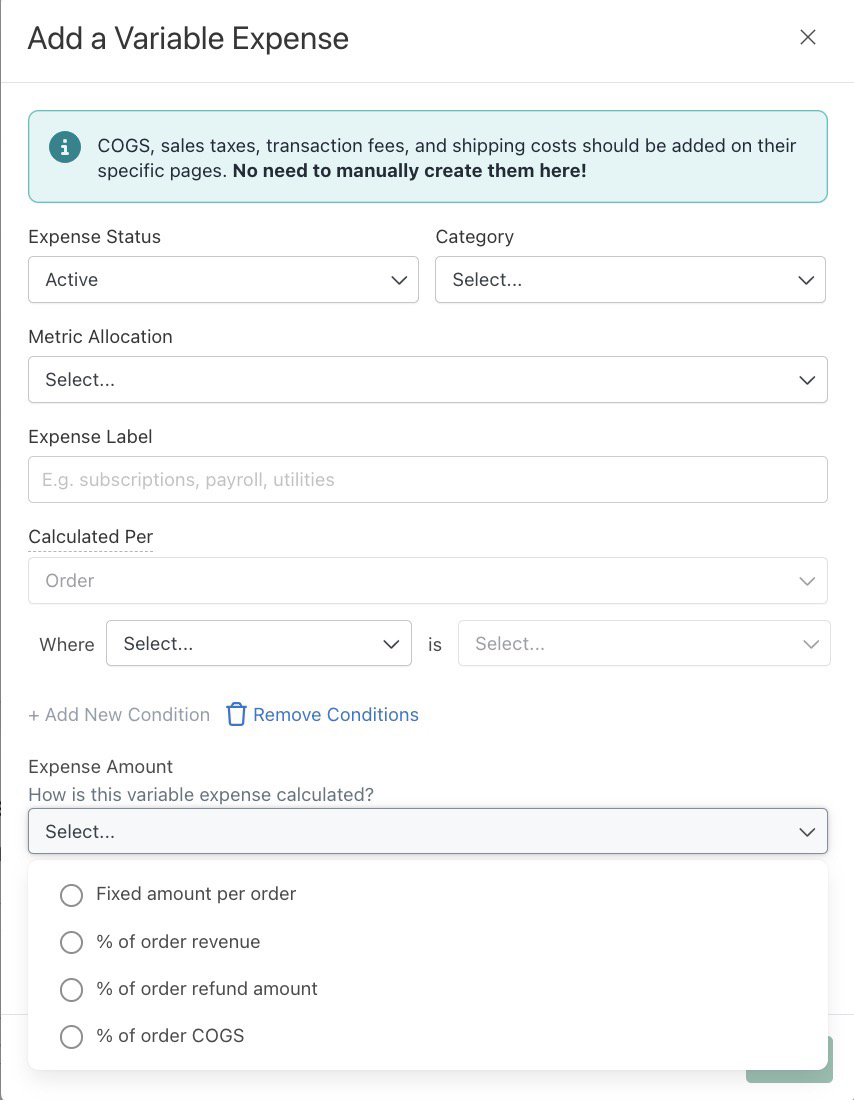Image resolution: width=854 pixels, height=1100 pixels.
Task: Expand the Metric Allocation dropdown
Action: pyautogui.click(x=428, y=380)
